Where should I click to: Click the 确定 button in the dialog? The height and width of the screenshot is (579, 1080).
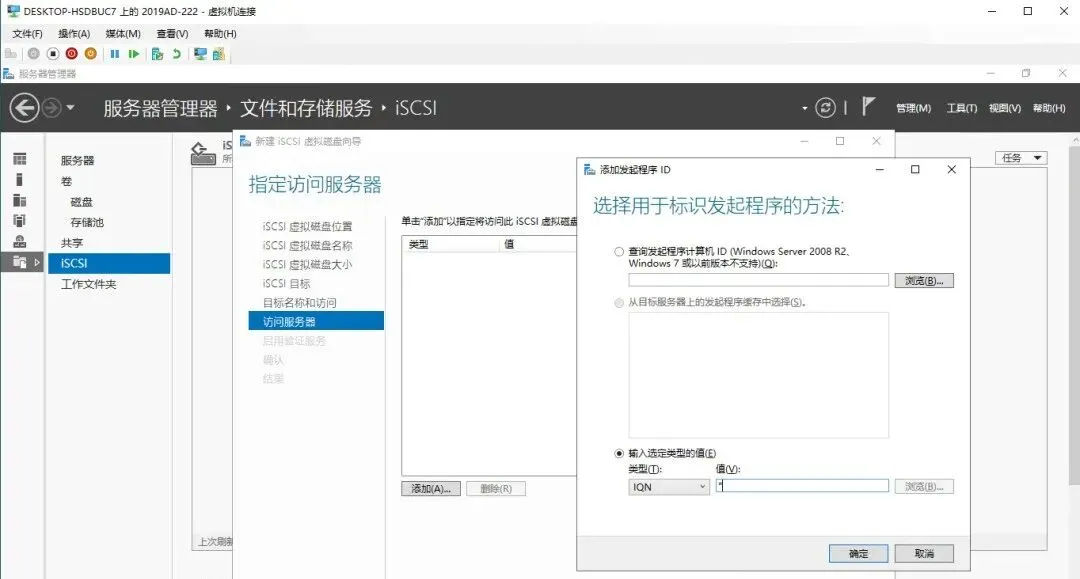coord(858,553)
